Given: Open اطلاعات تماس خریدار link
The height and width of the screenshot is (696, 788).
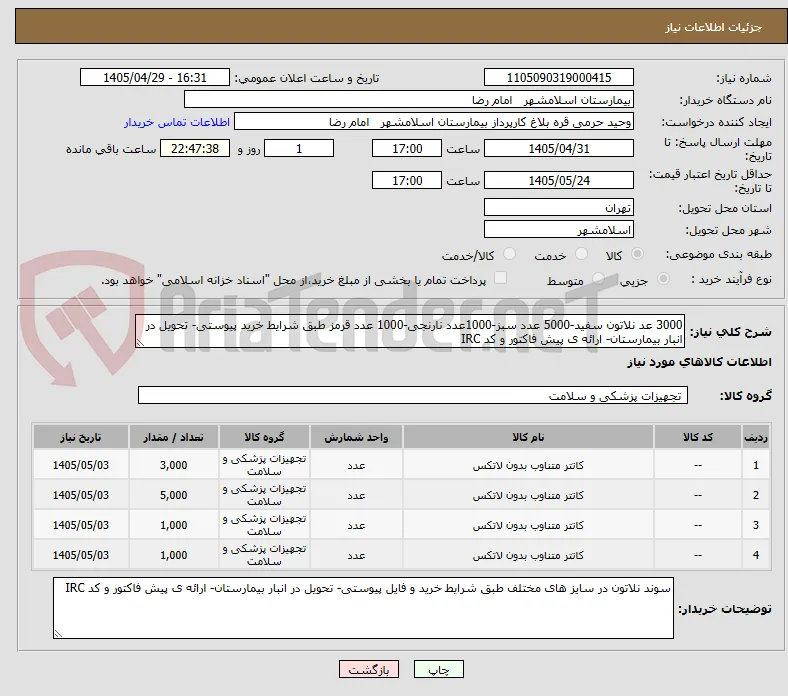Looking at the screenshot, I should tap(177, 122).
